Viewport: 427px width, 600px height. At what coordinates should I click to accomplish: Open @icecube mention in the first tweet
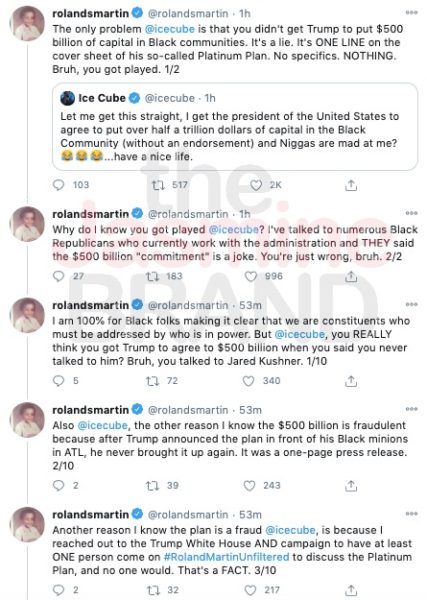pos(170,29)
